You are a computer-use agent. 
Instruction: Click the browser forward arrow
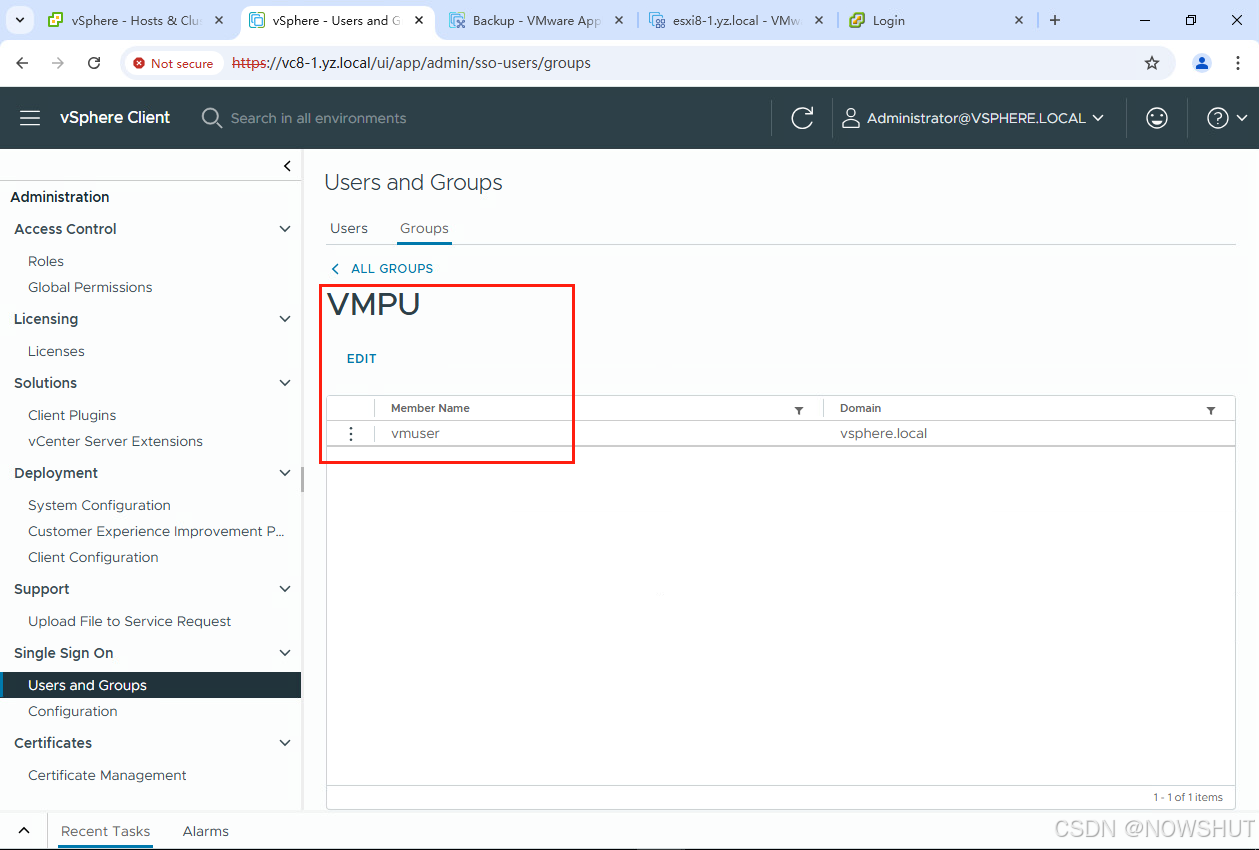pos(58,63)
